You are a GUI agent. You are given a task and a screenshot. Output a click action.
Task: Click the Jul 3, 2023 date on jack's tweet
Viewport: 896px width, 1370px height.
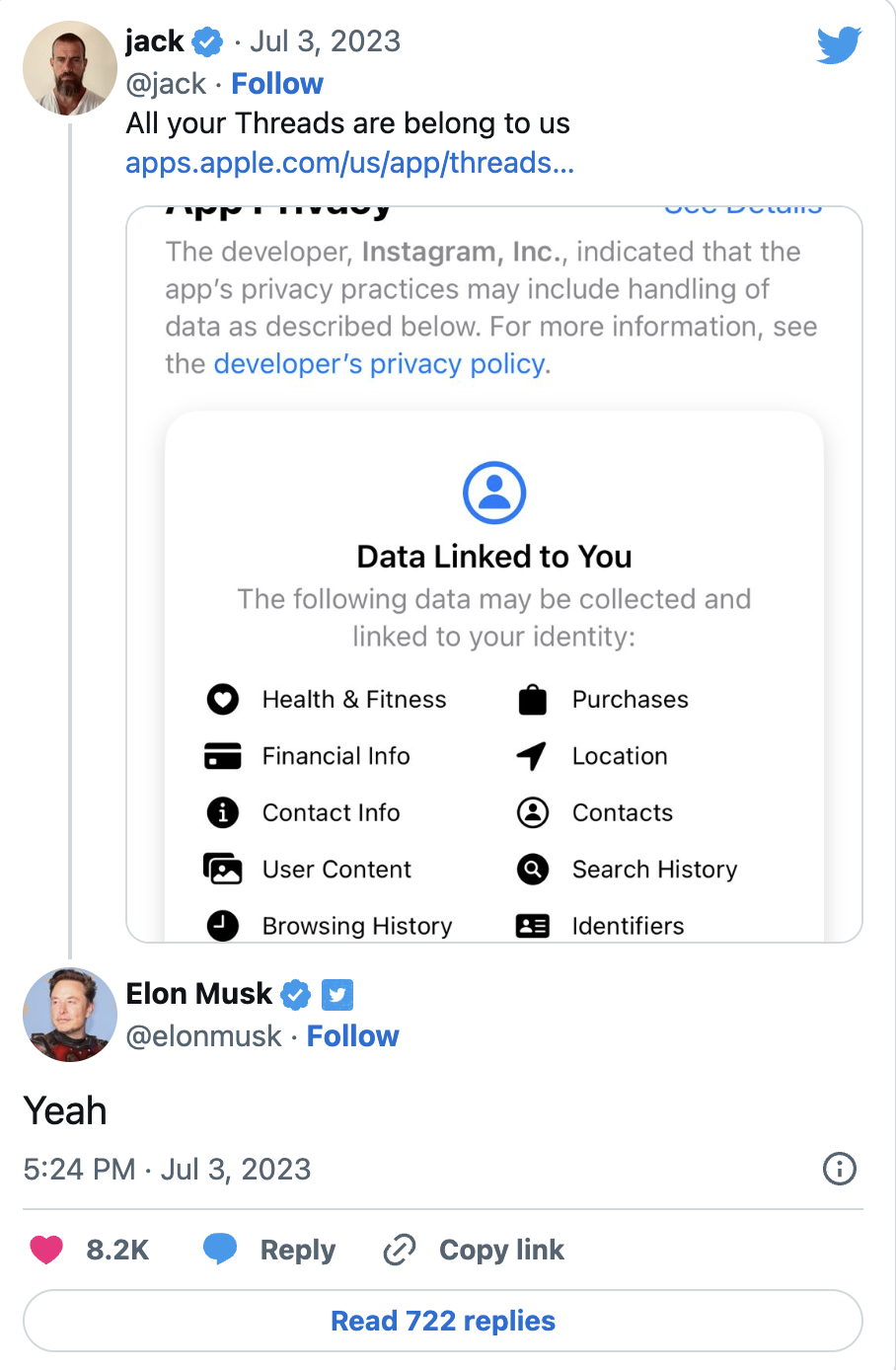(x=325, y=41)
